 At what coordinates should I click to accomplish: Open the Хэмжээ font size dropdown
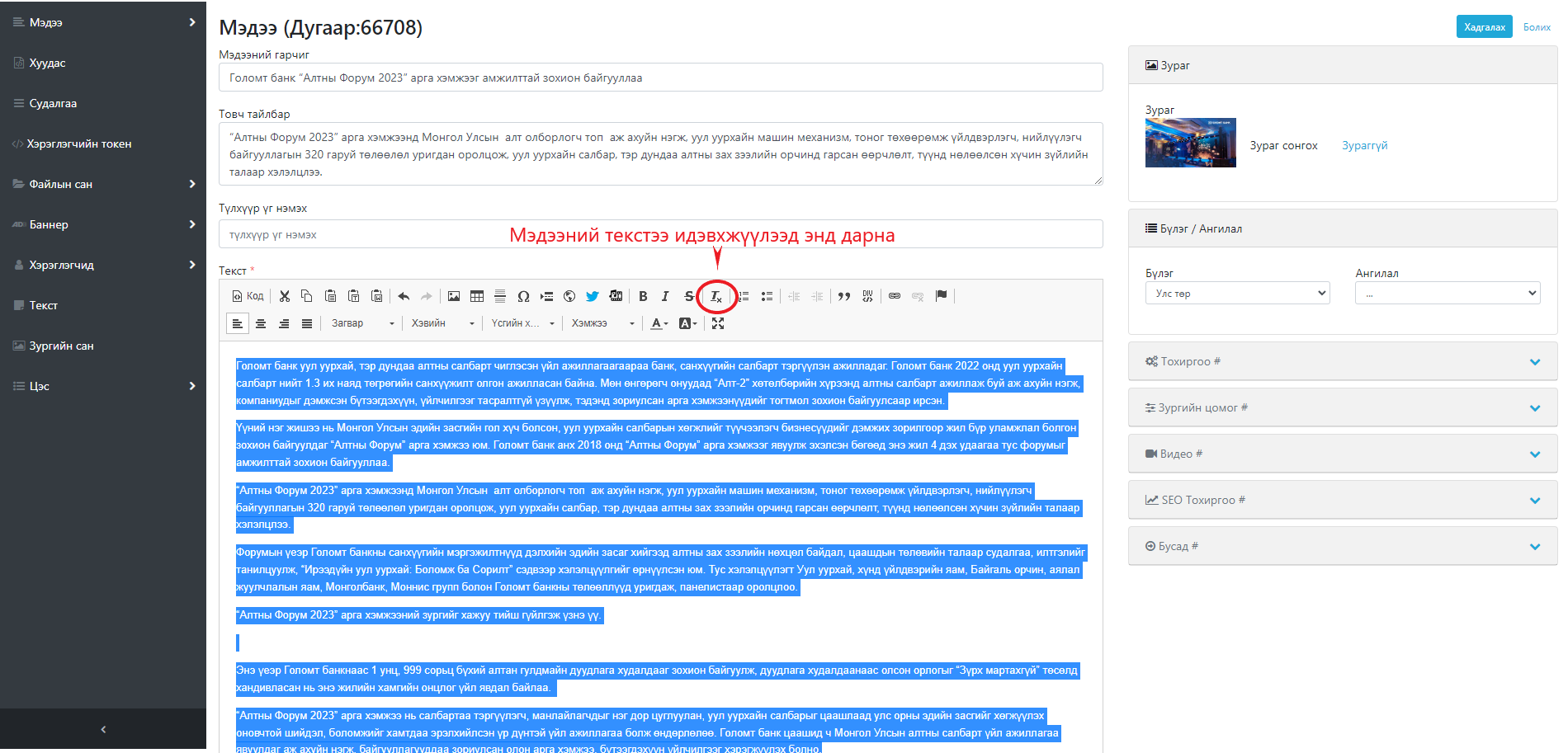point(602,323)
